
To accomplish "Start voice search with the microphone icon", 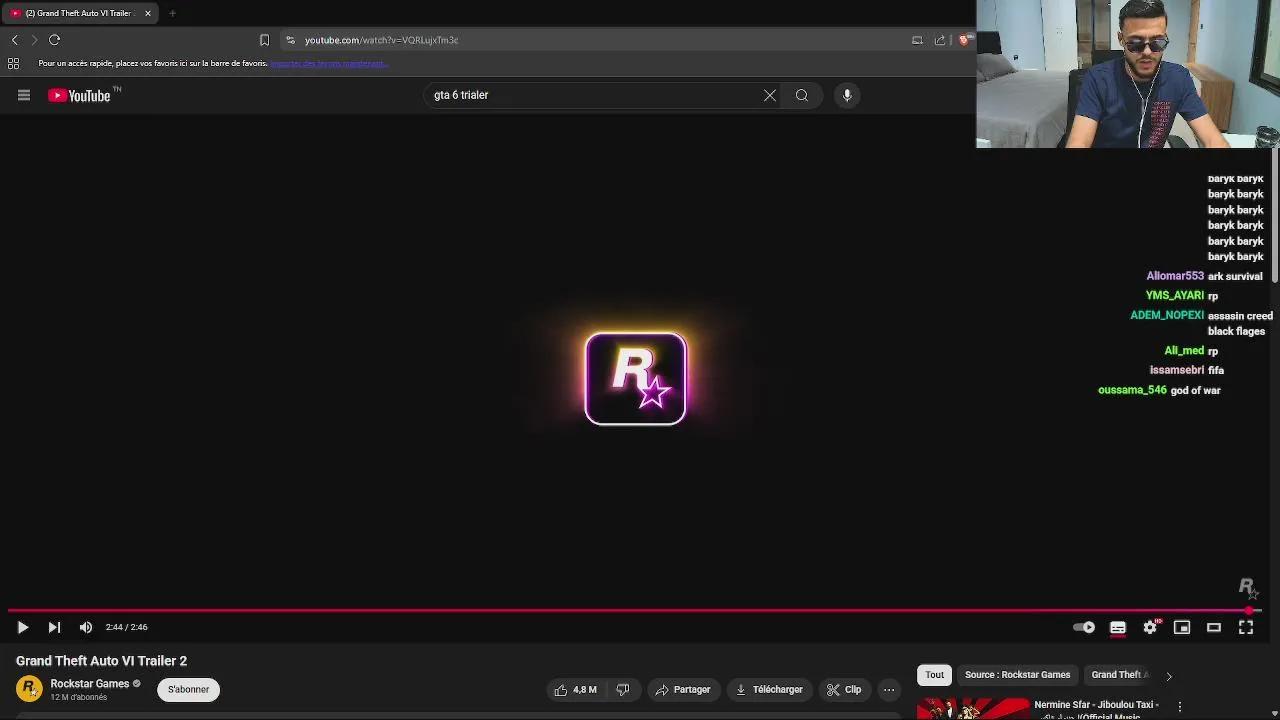I will [847, 95].
